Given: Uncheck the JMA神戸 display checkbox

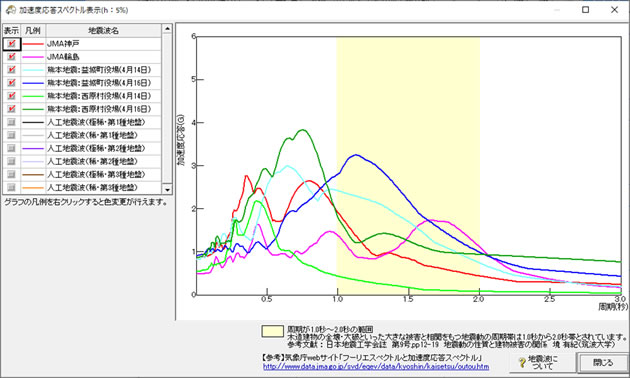Looking at the screenshot, I should coord(11,43).
